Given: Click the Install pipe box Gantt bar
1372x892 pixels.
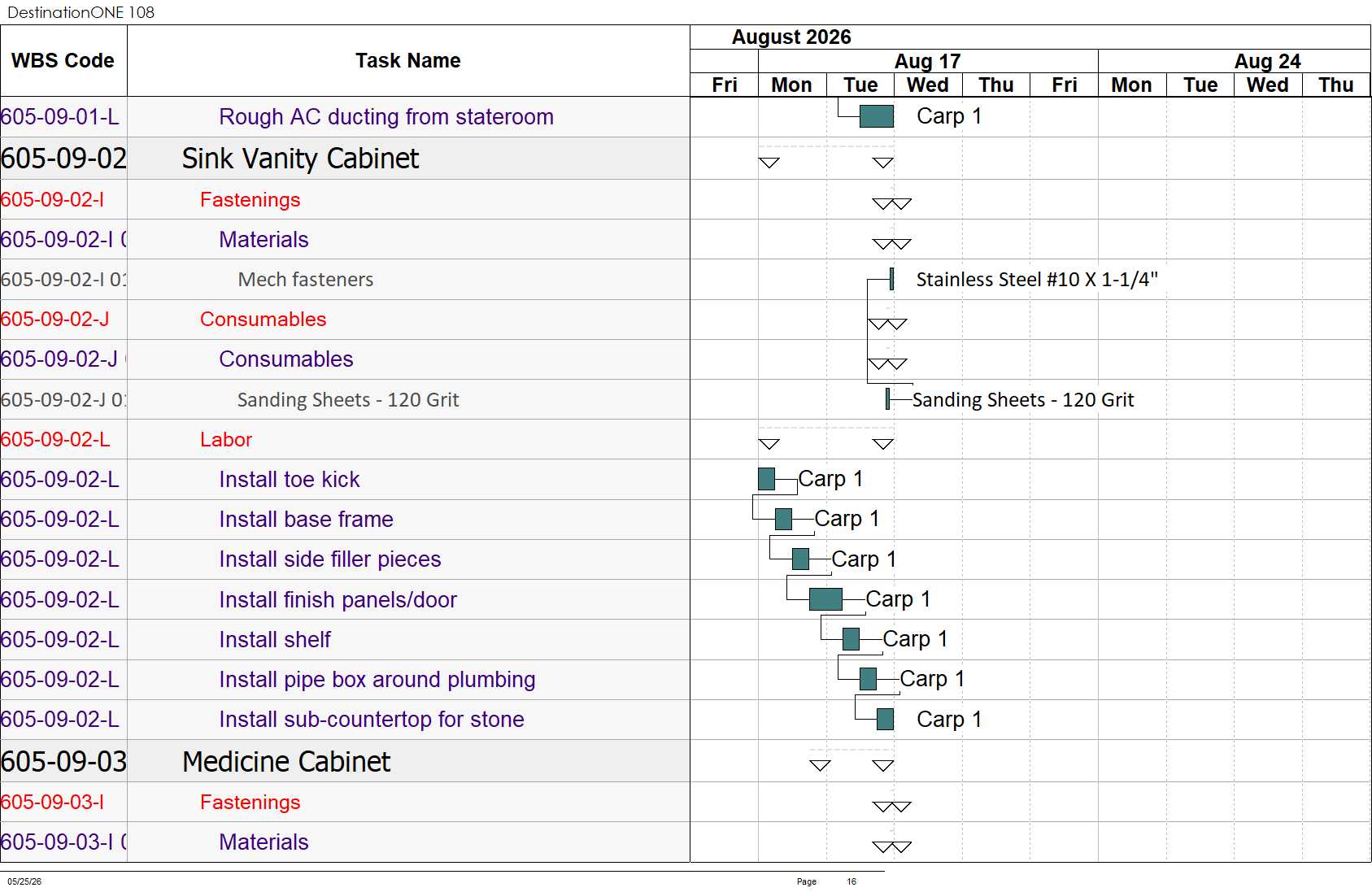Looking at the screenshot, I should click(x=868, y=679).
